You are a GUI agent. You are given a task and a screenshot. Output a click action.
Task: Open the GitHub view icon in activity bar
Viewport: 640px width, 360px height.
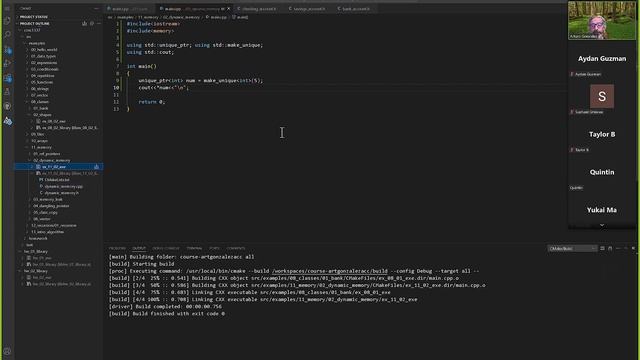coord(7,107)
